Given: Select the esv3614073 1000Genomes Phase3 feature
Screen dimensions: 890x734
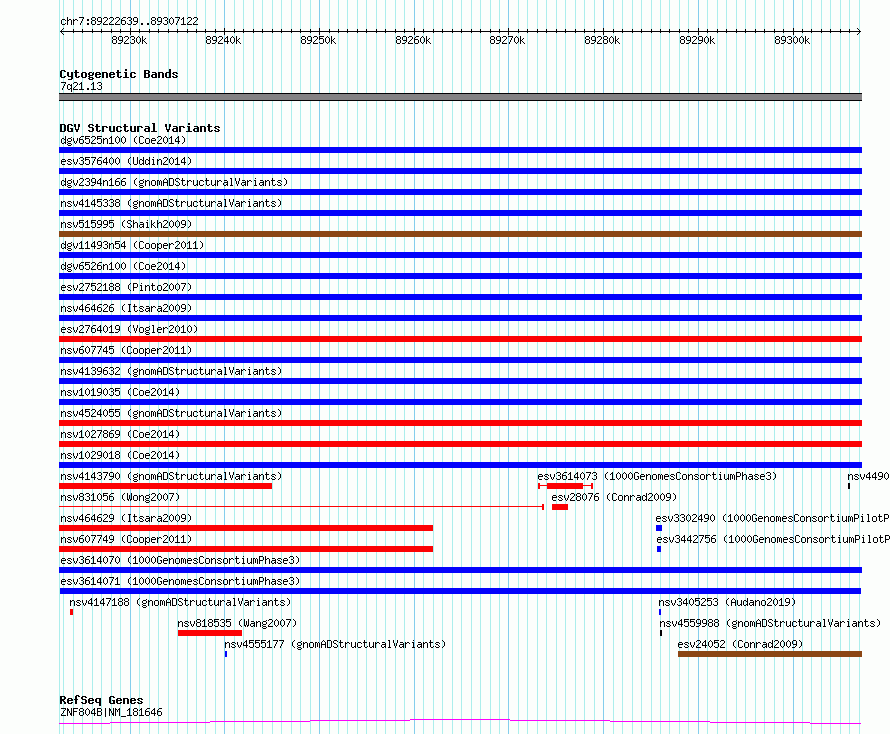Looking at the screenshot, I should [565, 486].
